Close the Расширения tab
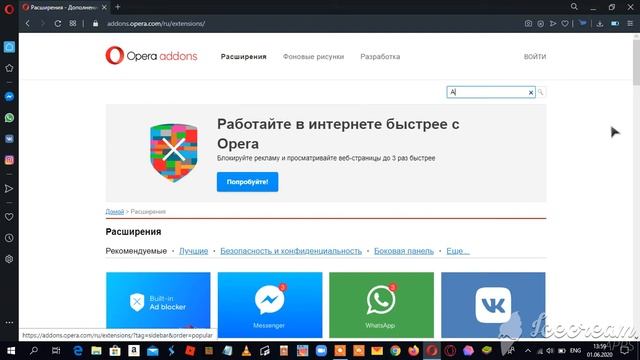Viewport: 640px width, 360px height. pyautogui.click(x=104, y=7)
